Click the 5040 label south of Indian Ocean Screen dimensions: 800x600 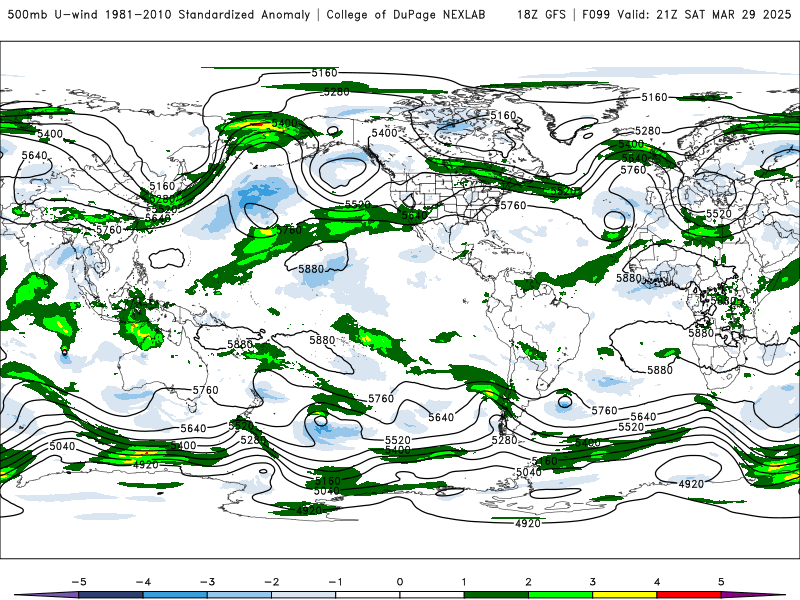pos(62,446)
